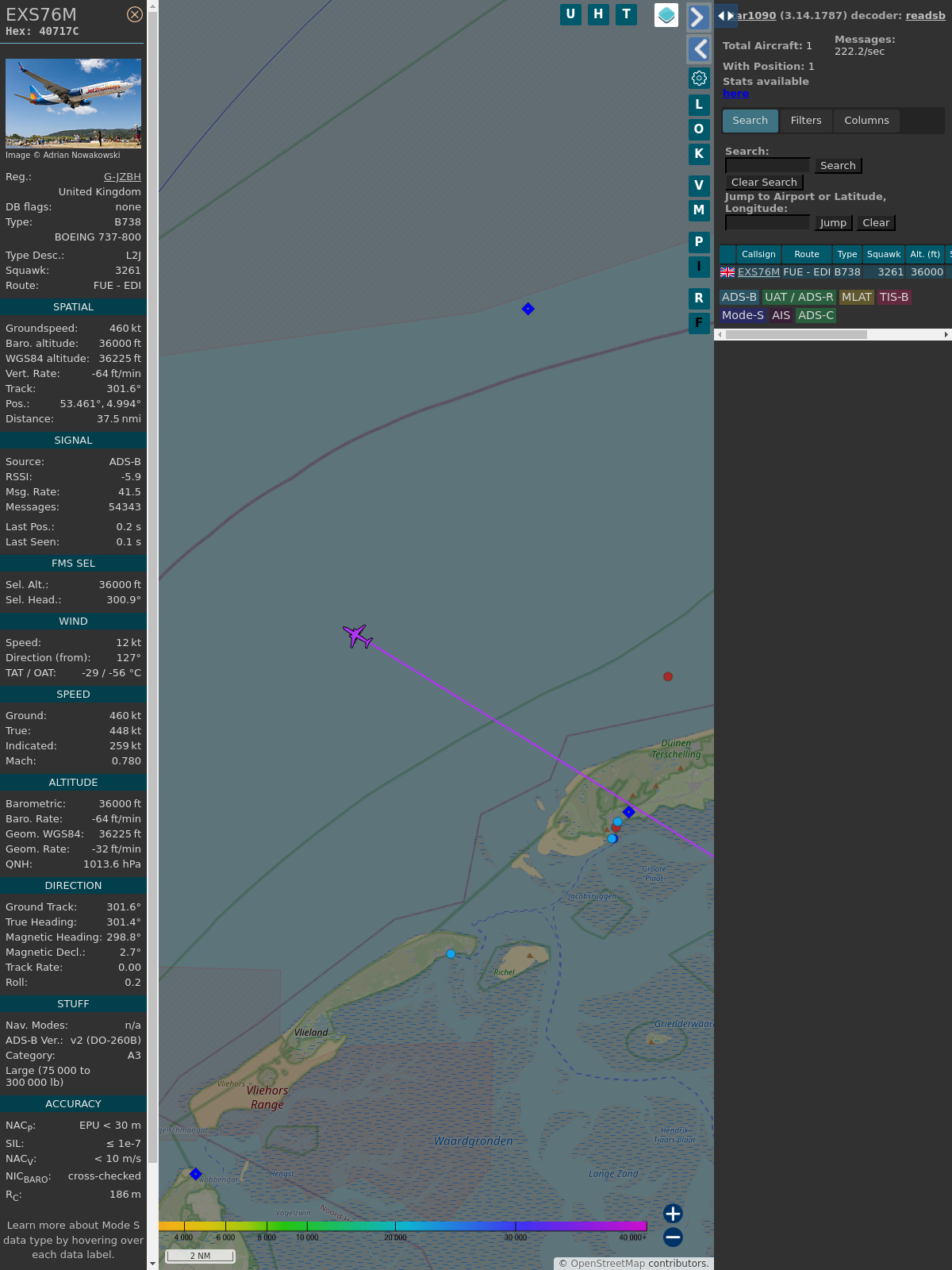The width and height of the screenshot is (952, 1270).
Task: Toggle sidebar width with the double-arrow button
Action: coord(725,16)
